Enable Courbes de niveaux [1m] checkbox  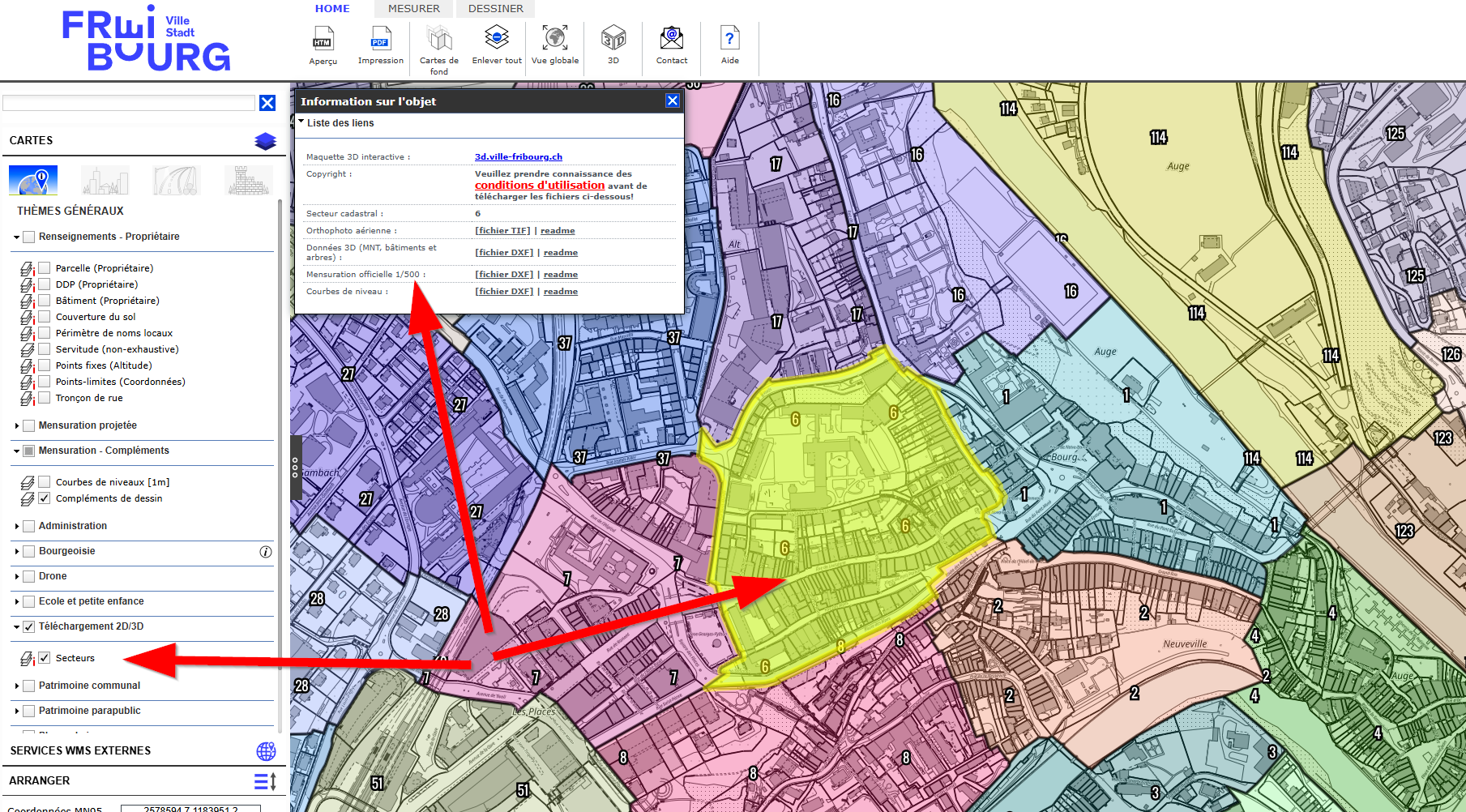[45, 482]
